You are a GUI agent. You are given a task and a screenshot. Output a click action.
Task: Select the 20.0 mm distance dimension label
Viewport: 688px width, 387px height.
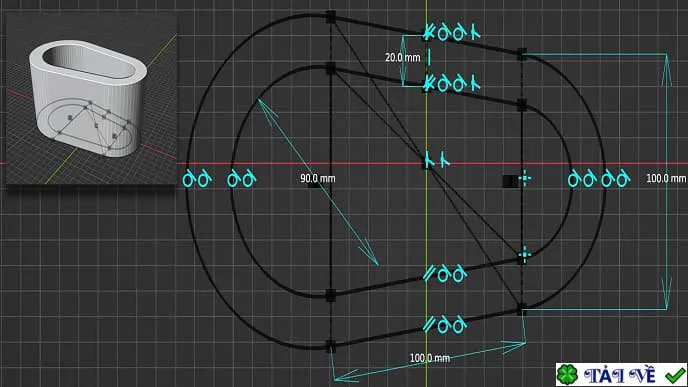(x=402, y=57)
